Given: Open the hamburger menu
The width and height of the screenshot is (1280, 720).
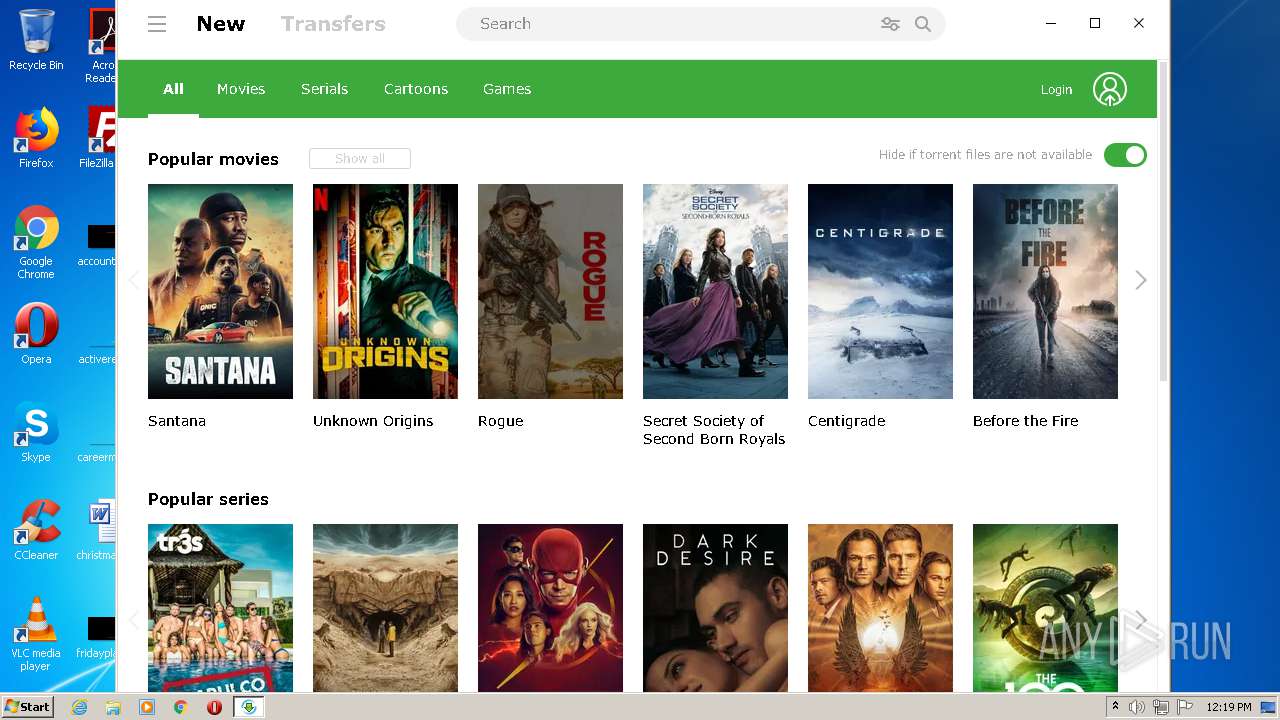Looking at the screenshot, I should (157, 24).
